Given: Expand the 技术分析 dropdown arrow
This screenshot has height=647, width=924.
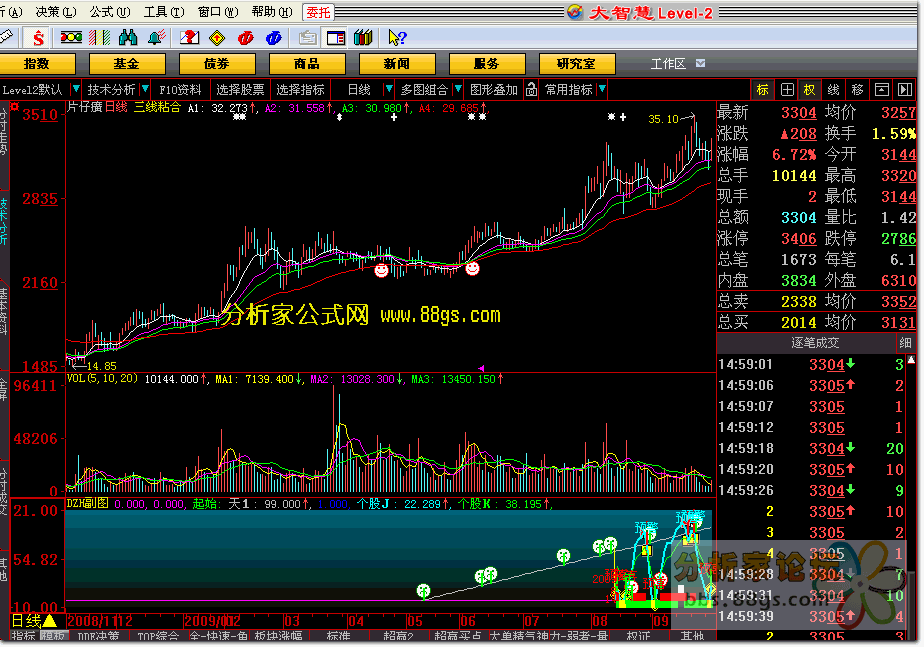Looking at the screenshot, I should (x=145, y=89).
